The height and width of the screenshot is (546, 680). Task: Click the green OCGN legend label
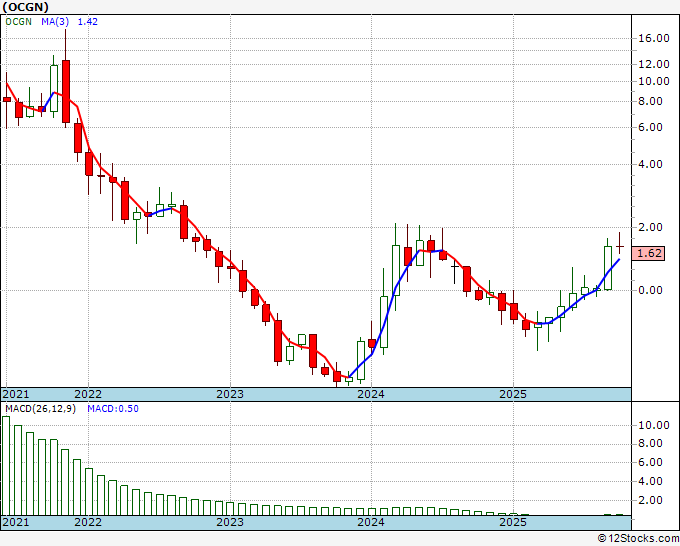coord(19,22)
